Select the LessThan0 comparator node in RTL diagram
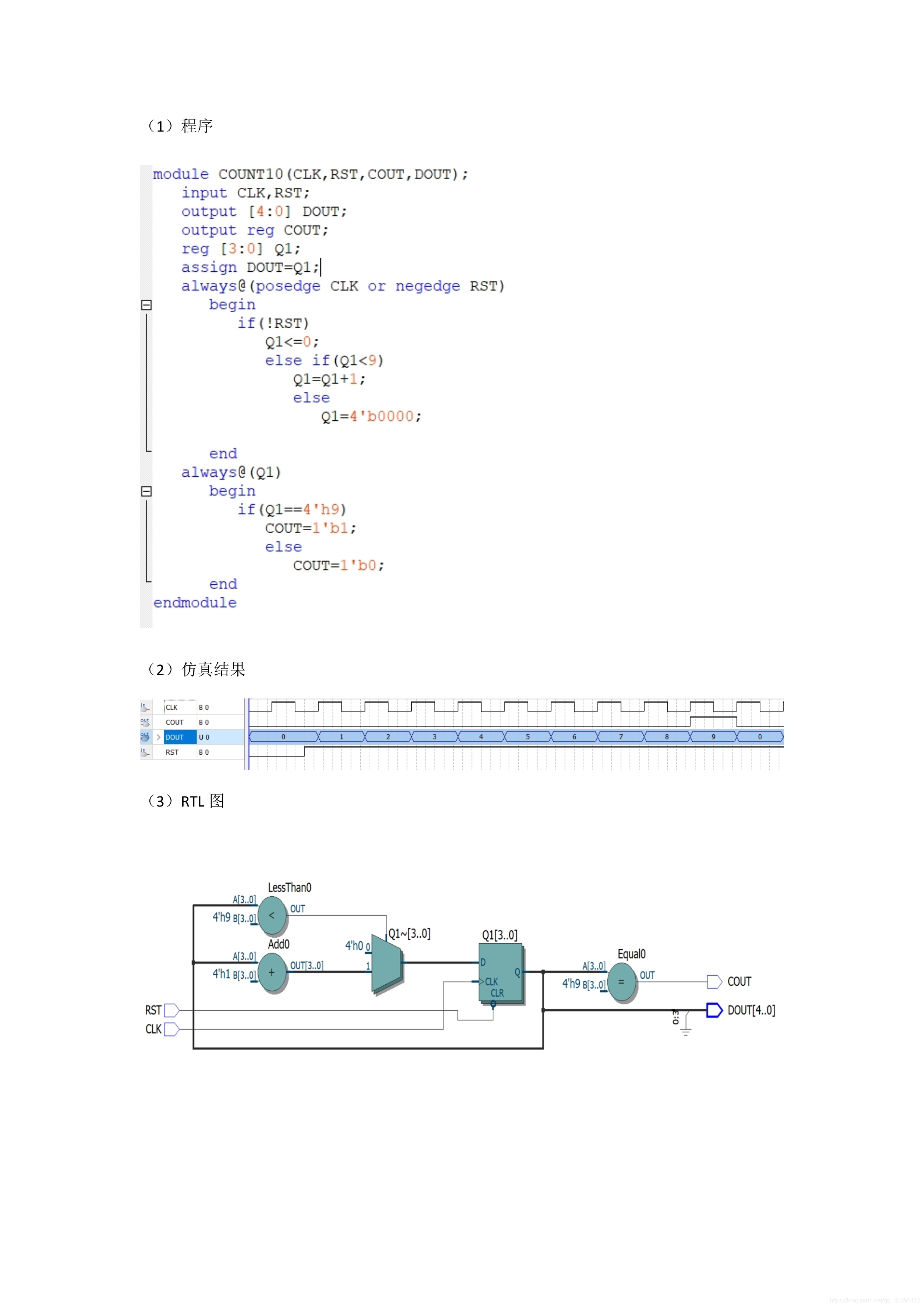 (x=272, y=915)
